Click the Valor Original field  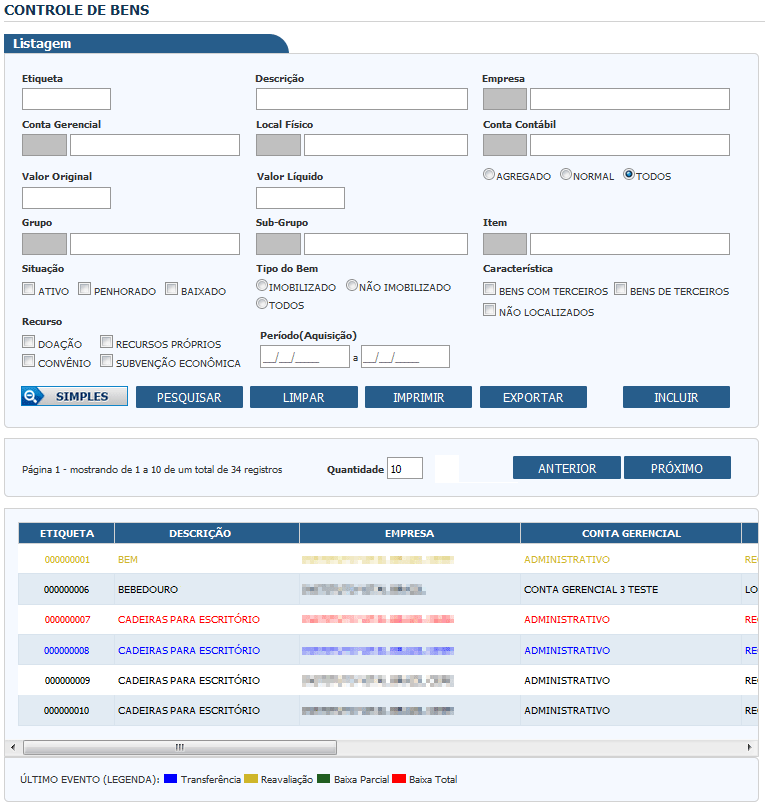pyautogui.click(x=66, y=198)
